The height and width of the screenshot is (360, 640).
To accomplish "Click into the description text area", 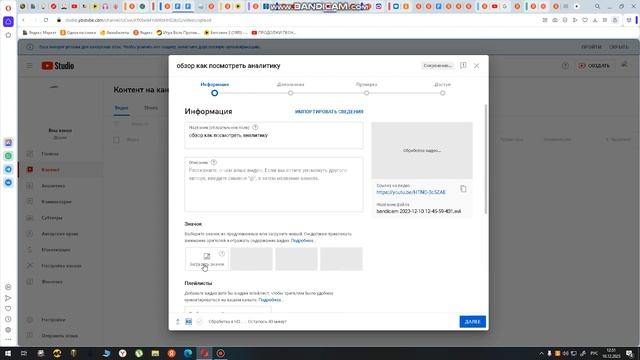I will 273,184.
